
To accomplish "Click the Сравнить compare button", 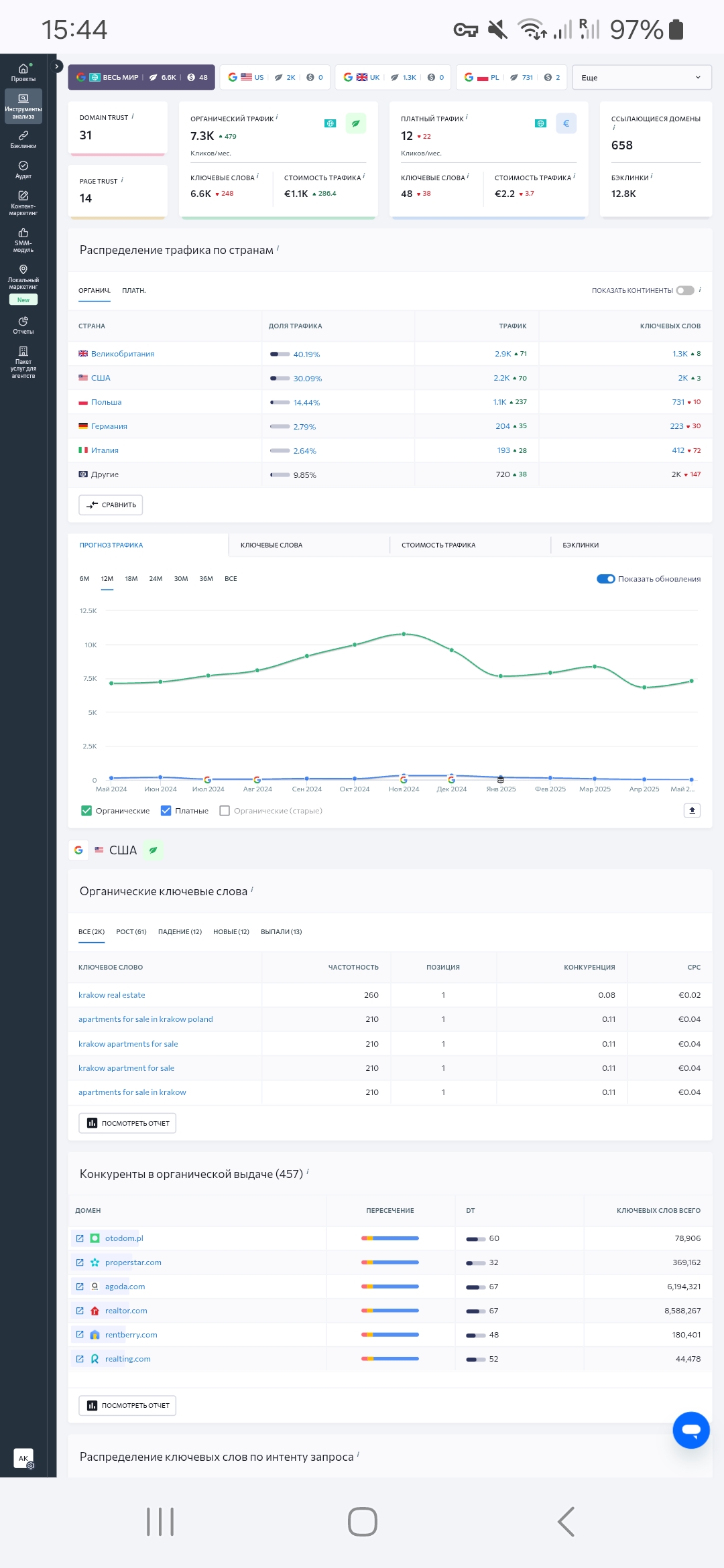I will 111,505.
